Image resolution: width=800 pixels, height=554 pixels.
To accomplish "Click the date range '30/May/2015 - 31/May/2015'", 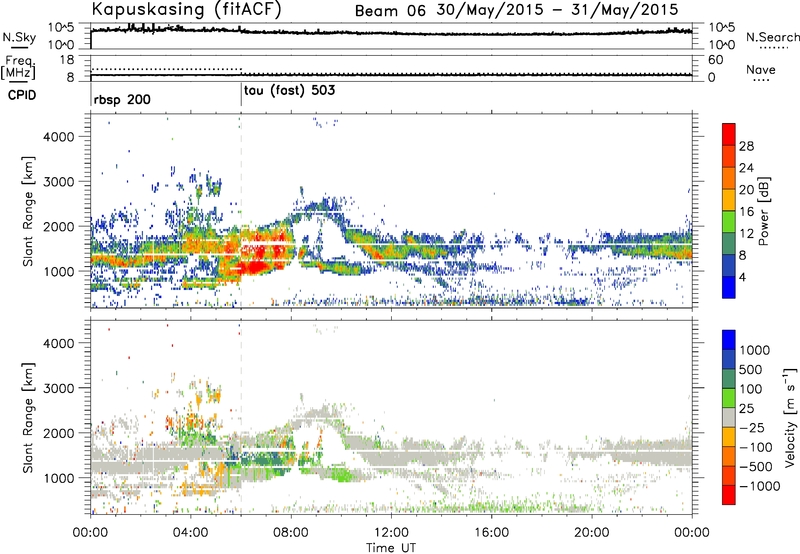I will tap(557, 10).
